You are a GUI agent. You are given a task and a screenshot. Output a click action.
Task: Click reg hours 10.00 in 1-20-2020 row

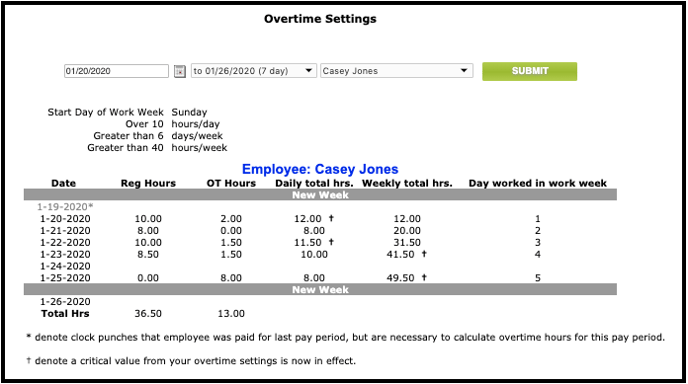coord(148,219)
